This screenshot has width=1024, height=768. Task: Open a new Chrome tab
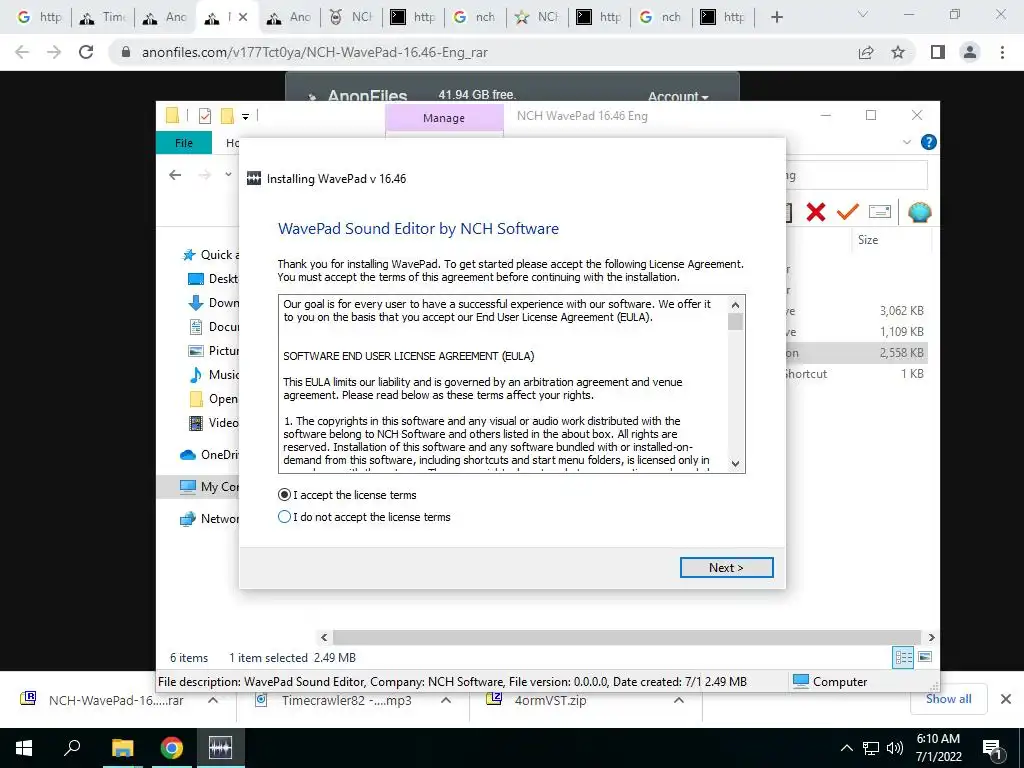[776, 17]
